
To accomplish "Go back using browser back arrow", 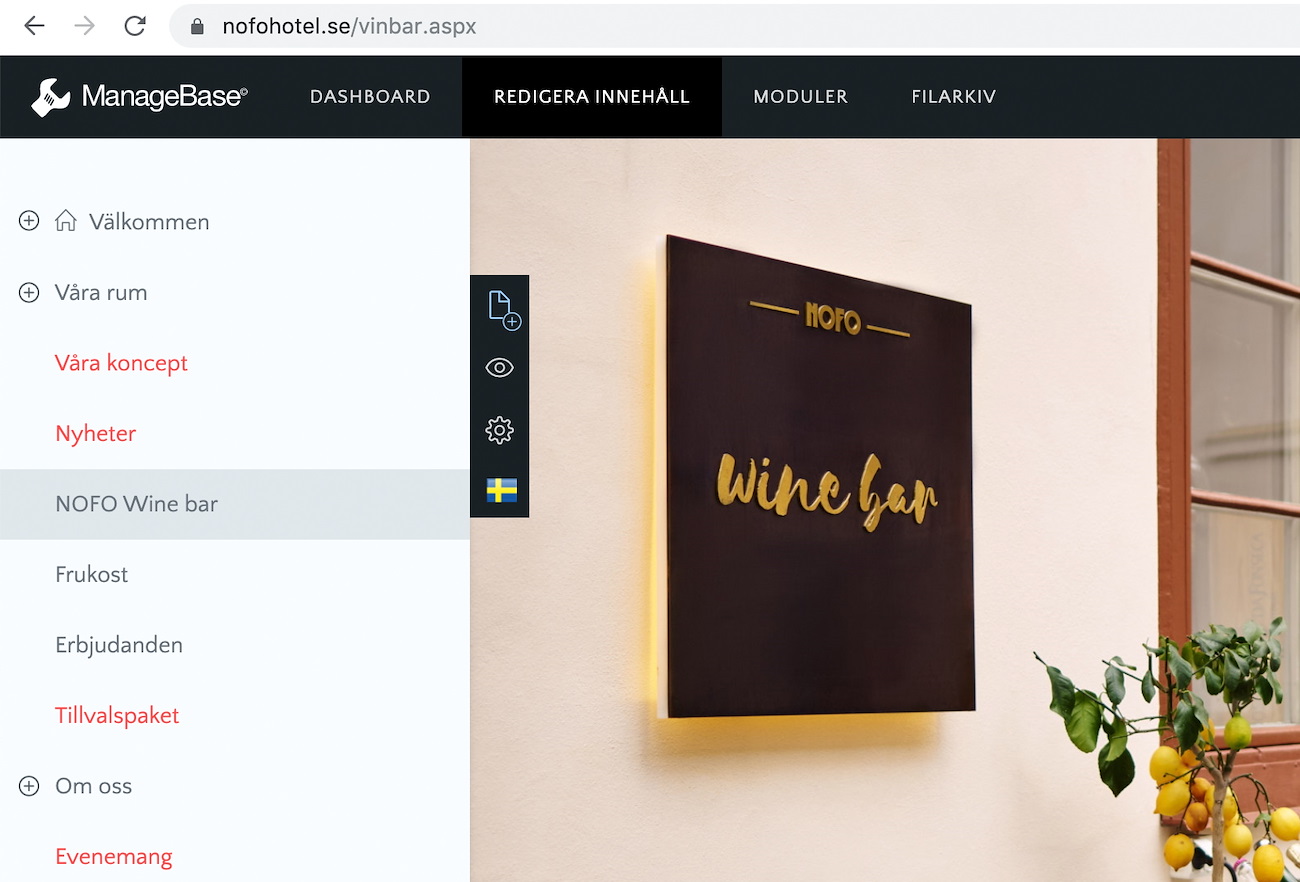I will [x=35, y=27].
